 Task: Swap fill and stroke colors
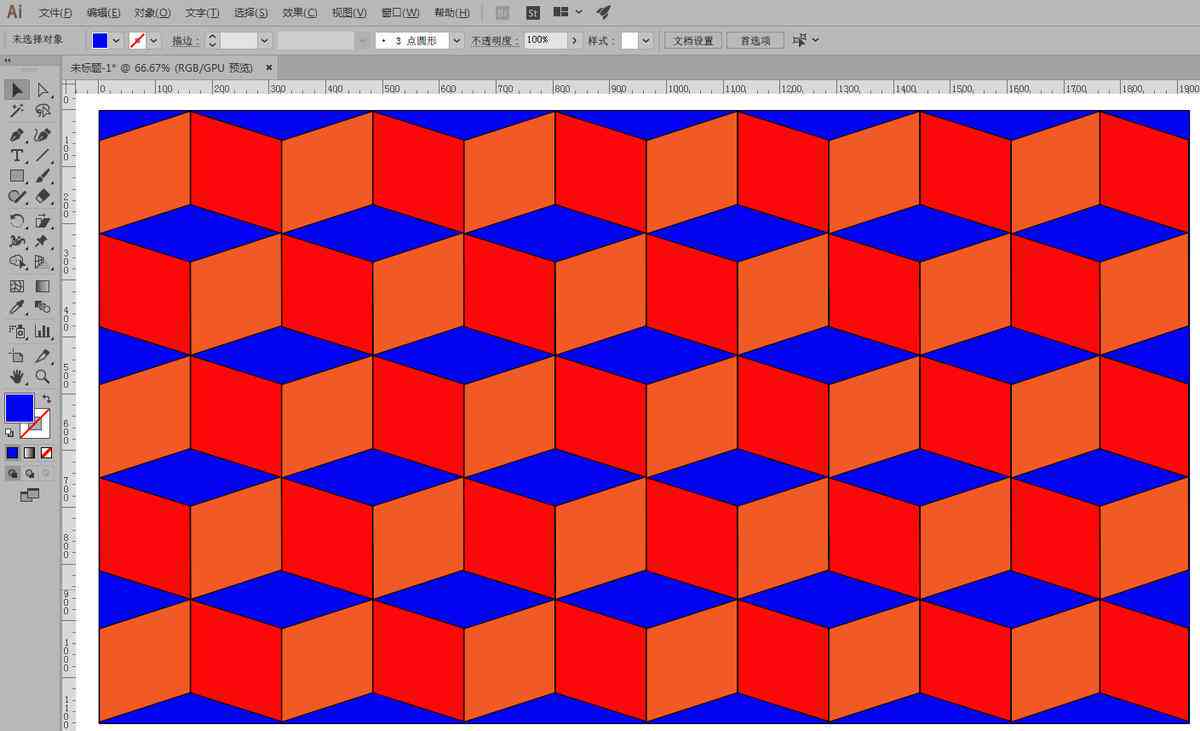point(46,399)
